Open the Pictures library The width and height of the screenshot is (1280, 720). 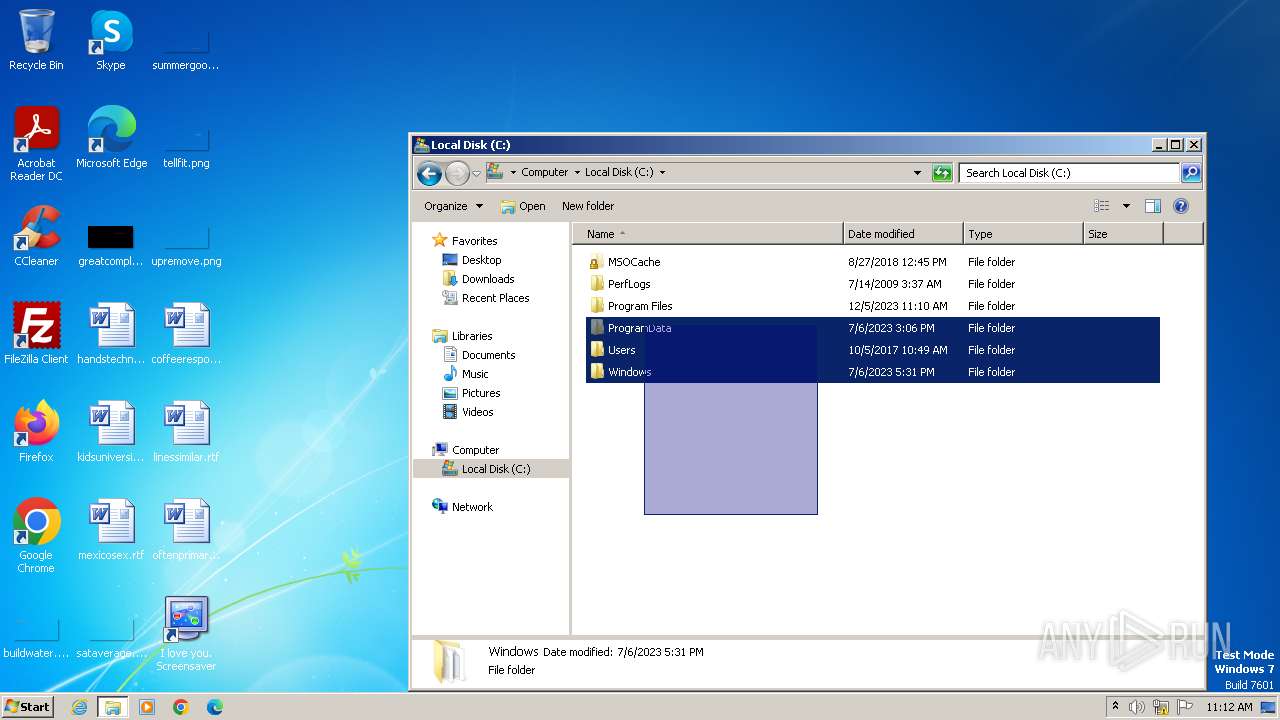click(480, 393)
